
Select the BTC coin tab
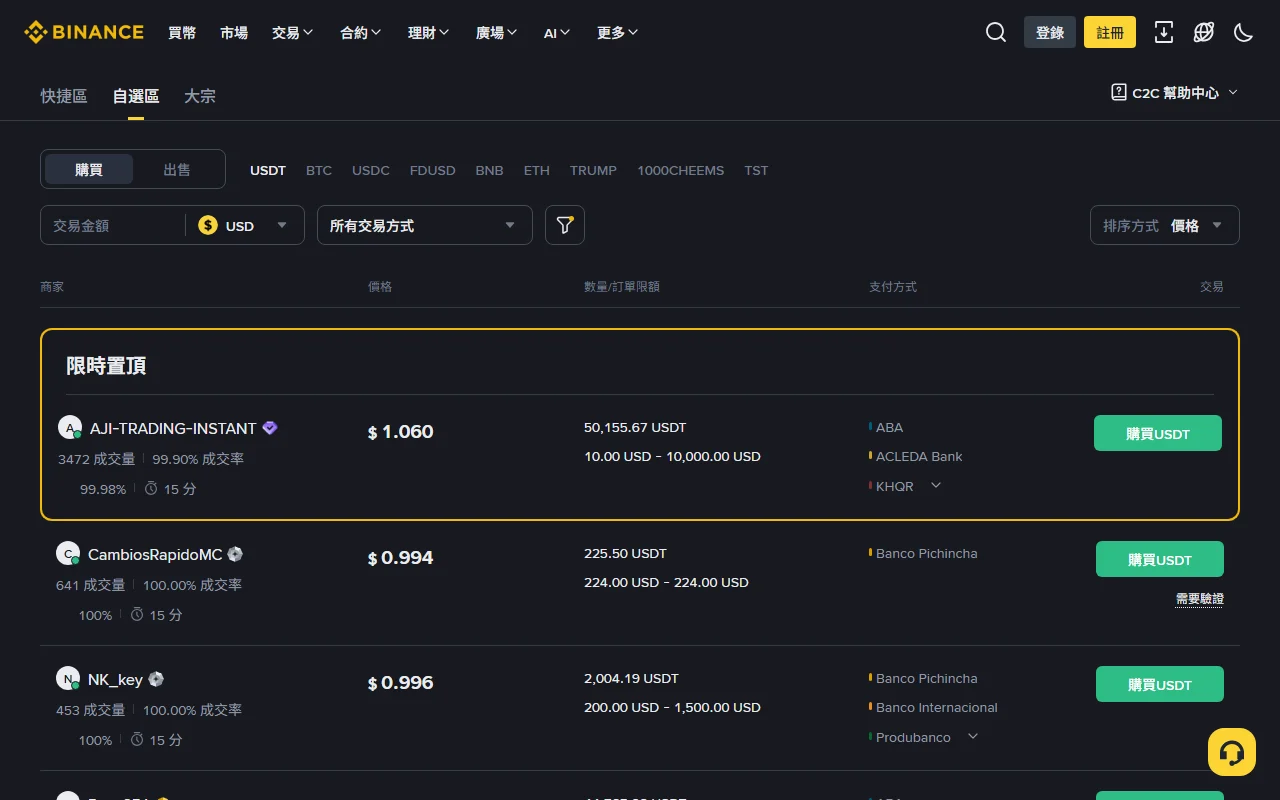[319, 170]
